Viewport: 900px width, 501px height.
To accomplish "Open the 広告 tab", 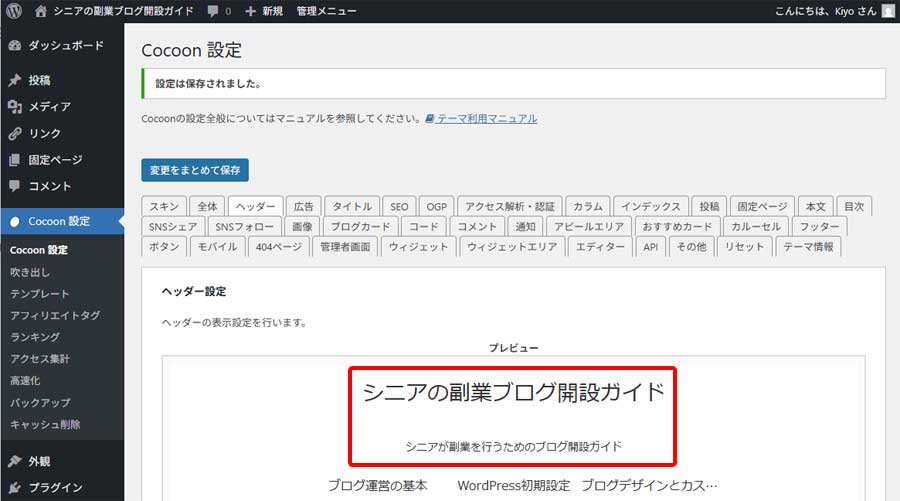I will point(304,207).
